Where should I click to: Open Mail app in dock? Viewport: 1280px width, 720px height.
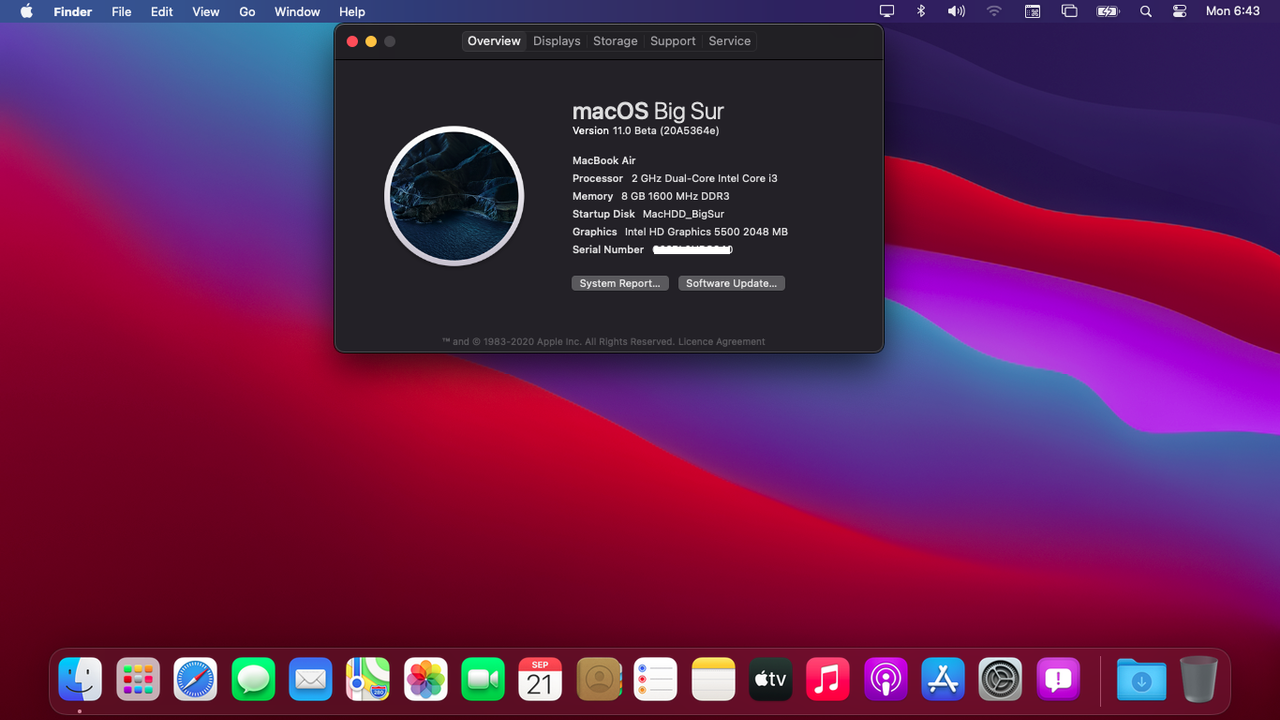coord(310,679)
